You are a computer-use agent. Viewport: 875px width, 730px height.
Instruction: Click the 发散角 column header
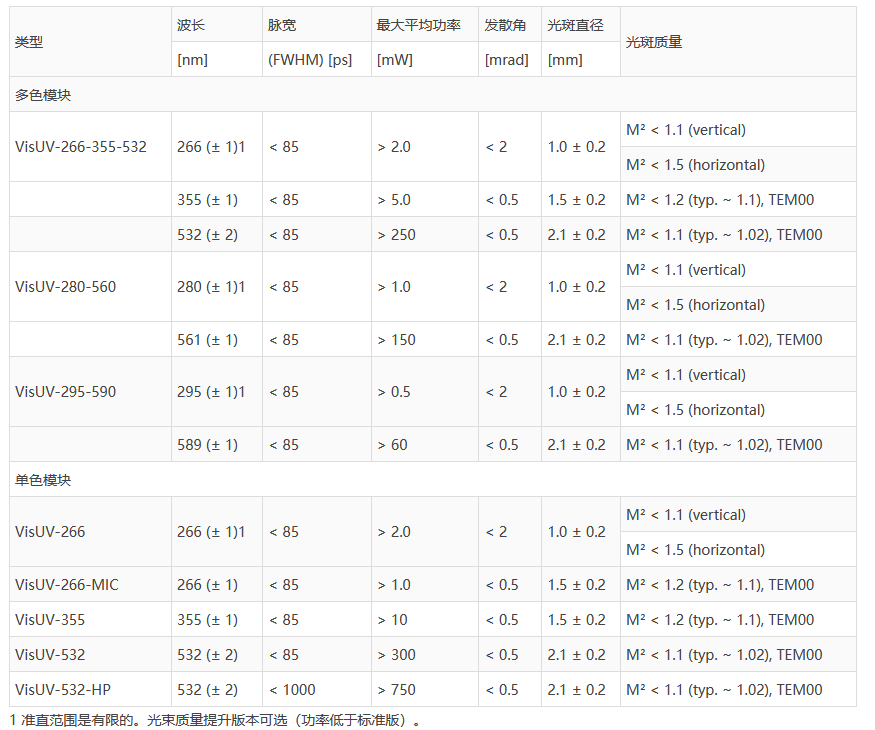click(505, 25)
